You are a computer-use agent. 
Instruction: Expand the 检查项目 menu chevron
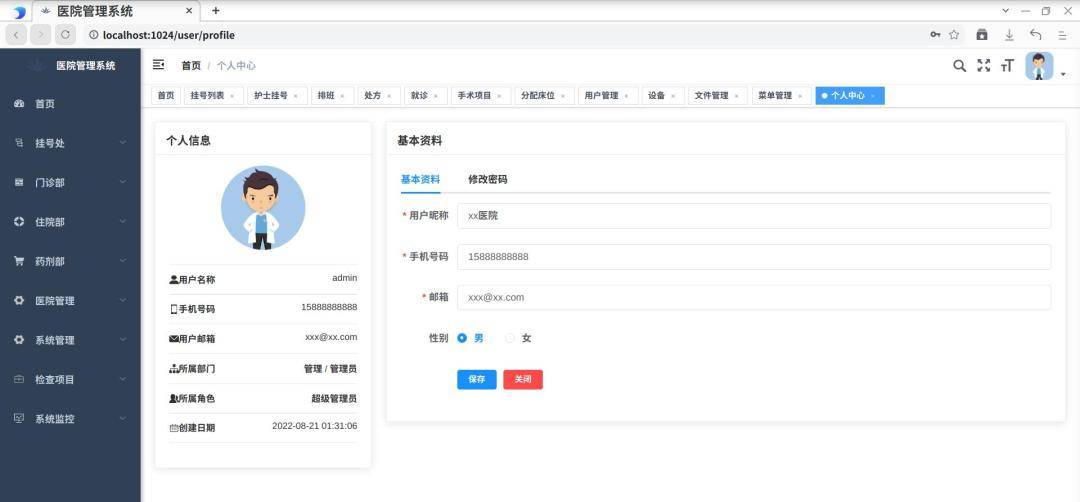pos(123,379)
